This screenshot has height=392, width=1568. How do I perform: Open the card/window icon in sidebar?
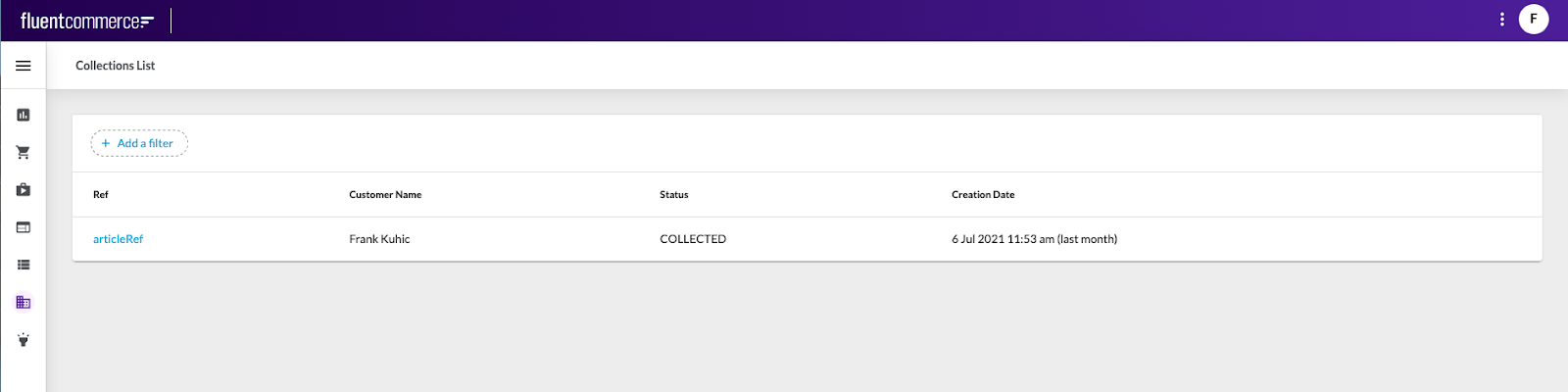pos(24,227)
